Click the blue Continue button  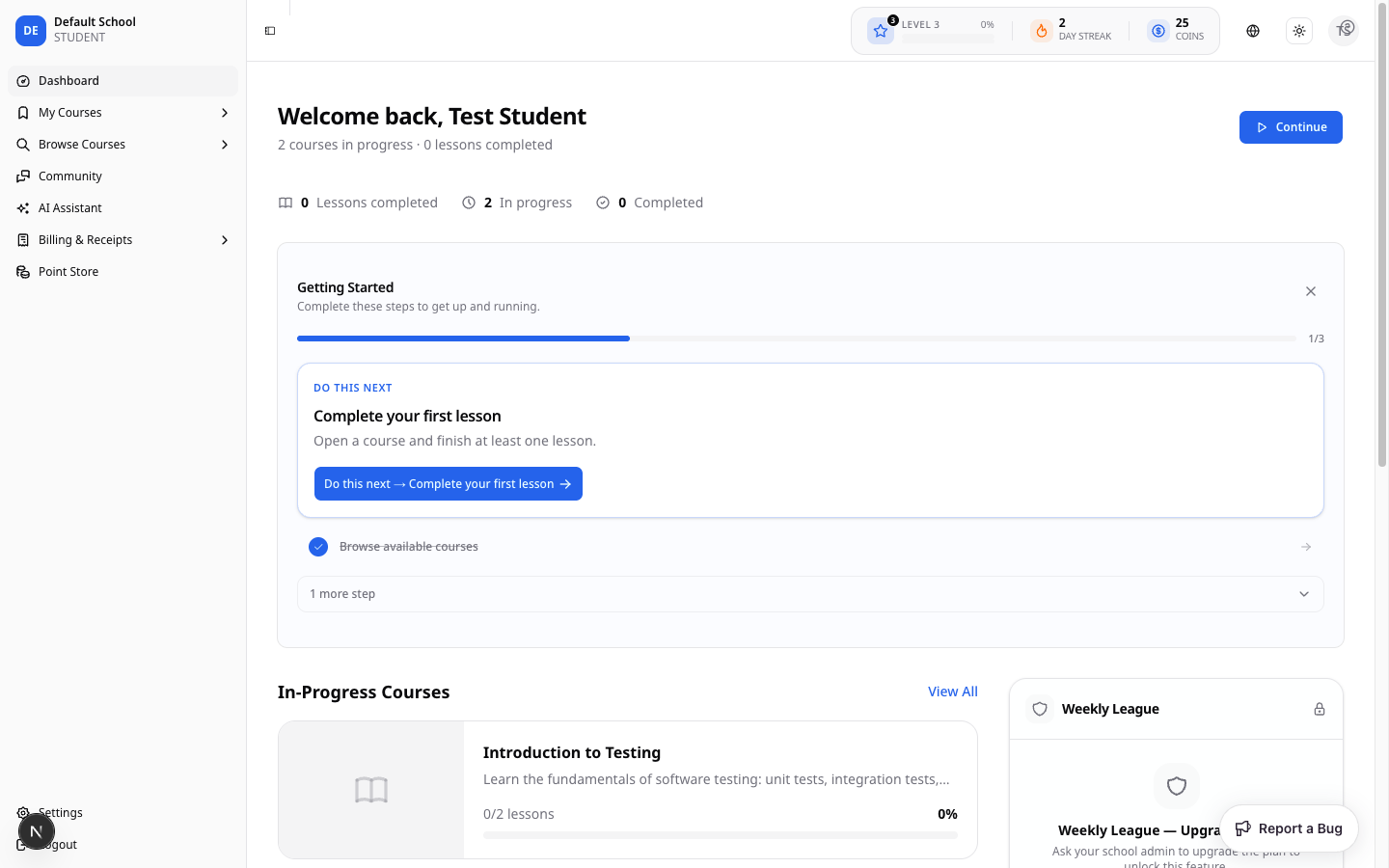pos(1291,127)
